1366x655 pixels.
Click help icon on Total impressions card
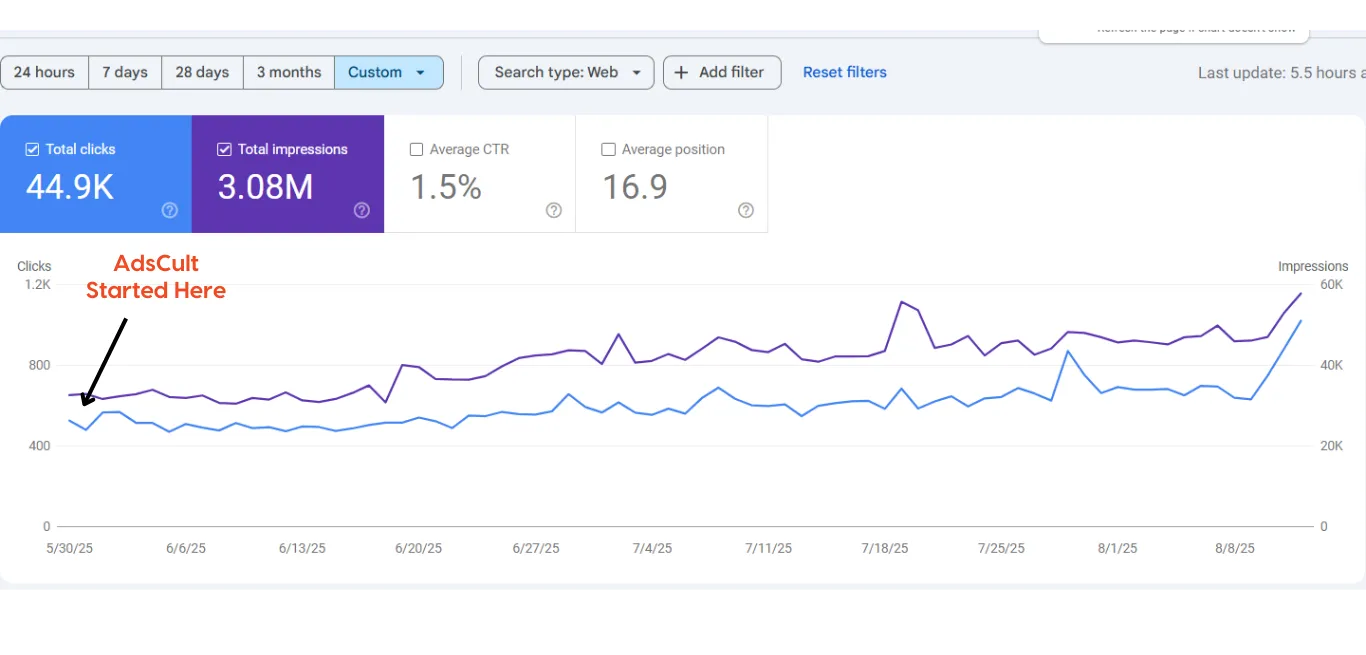pyautogui.click(x=362, y=210)
